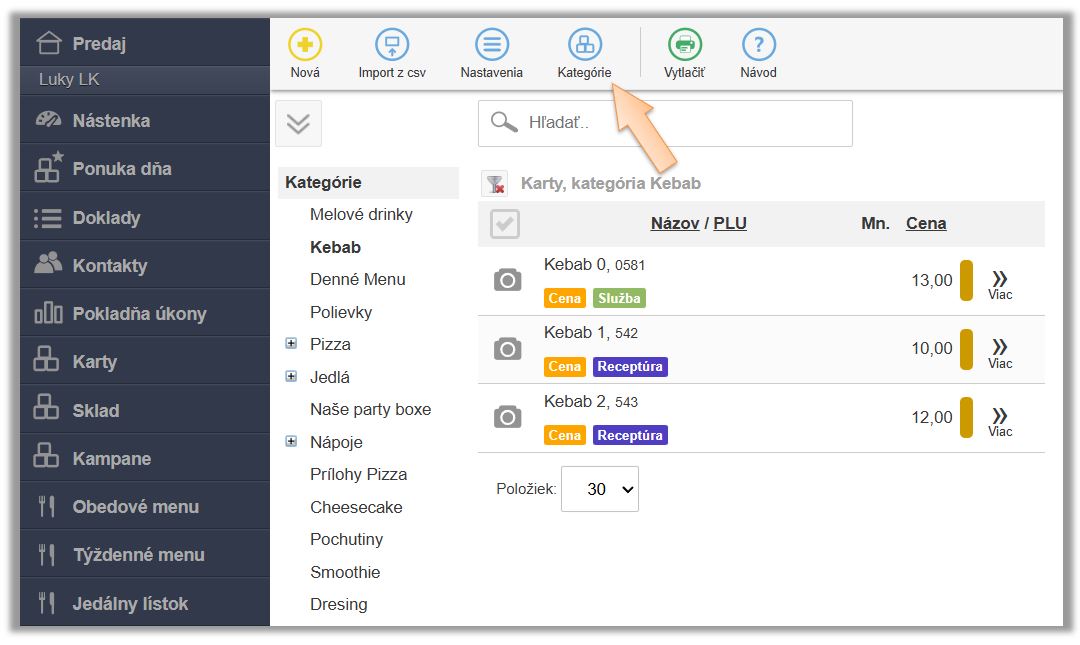Clear the filter icon beside Karty heading

click(495, 184)
